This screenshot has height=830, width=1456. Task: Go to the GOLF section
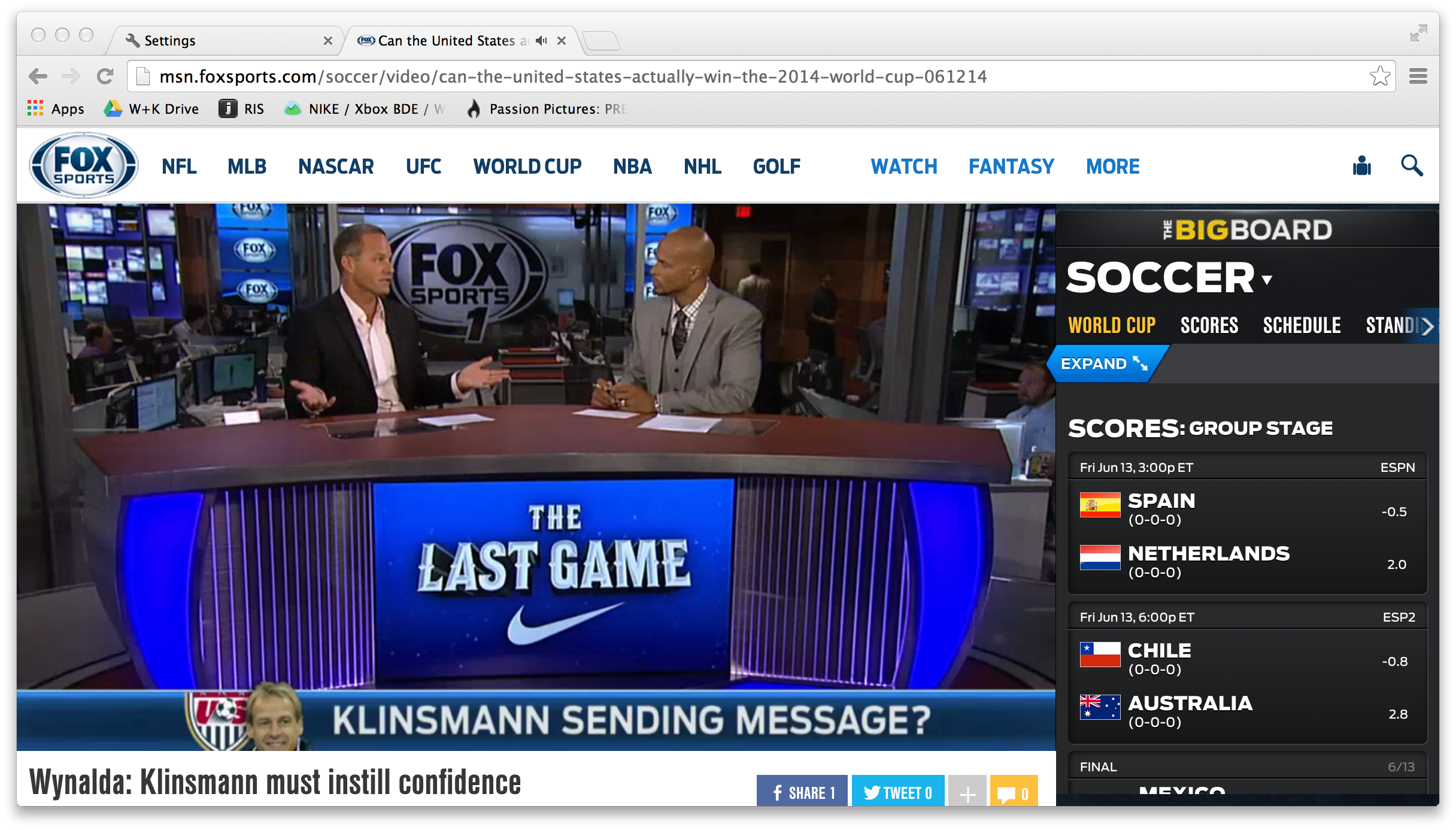tap(776, 166)
